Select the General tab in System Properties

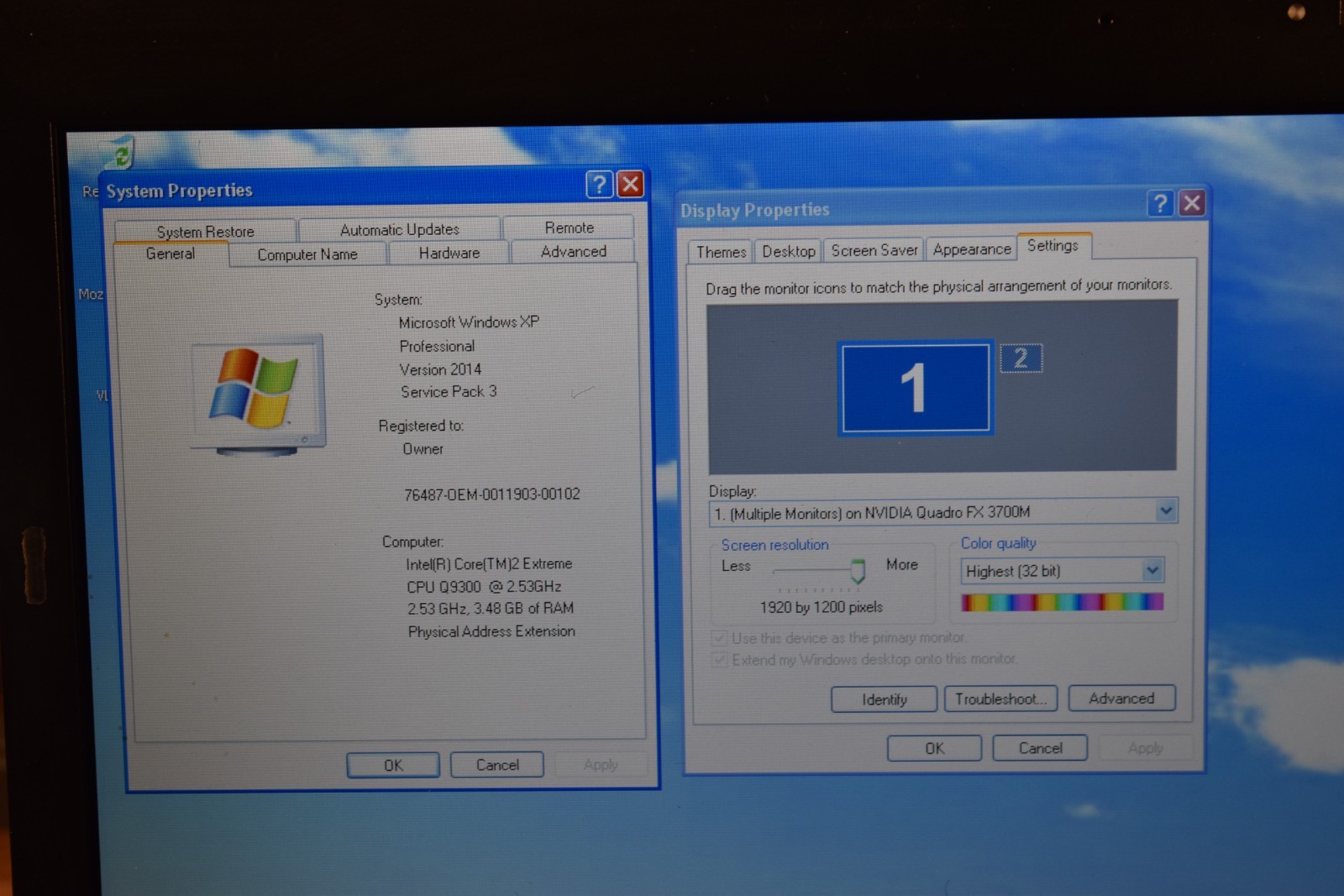pyautogui.click(x=171, y=254)
